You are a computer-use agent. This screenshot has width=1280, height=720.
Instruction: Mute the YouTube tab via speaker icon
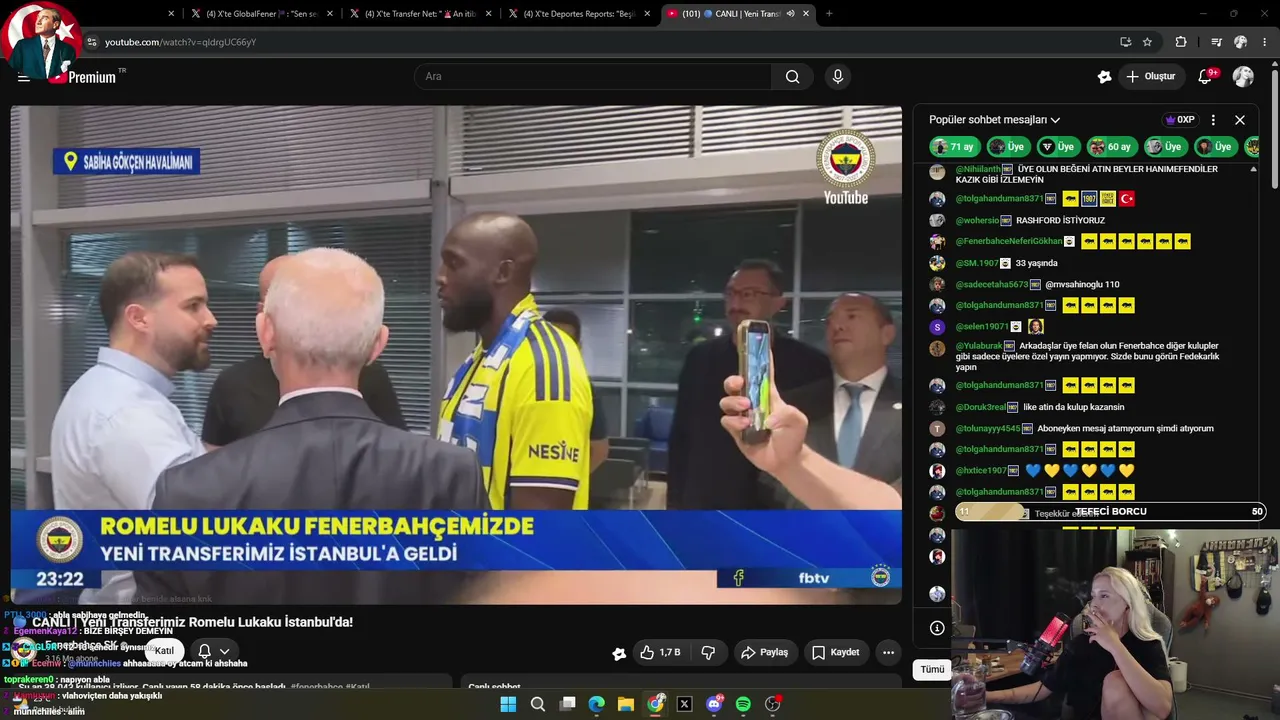[790, 14]
